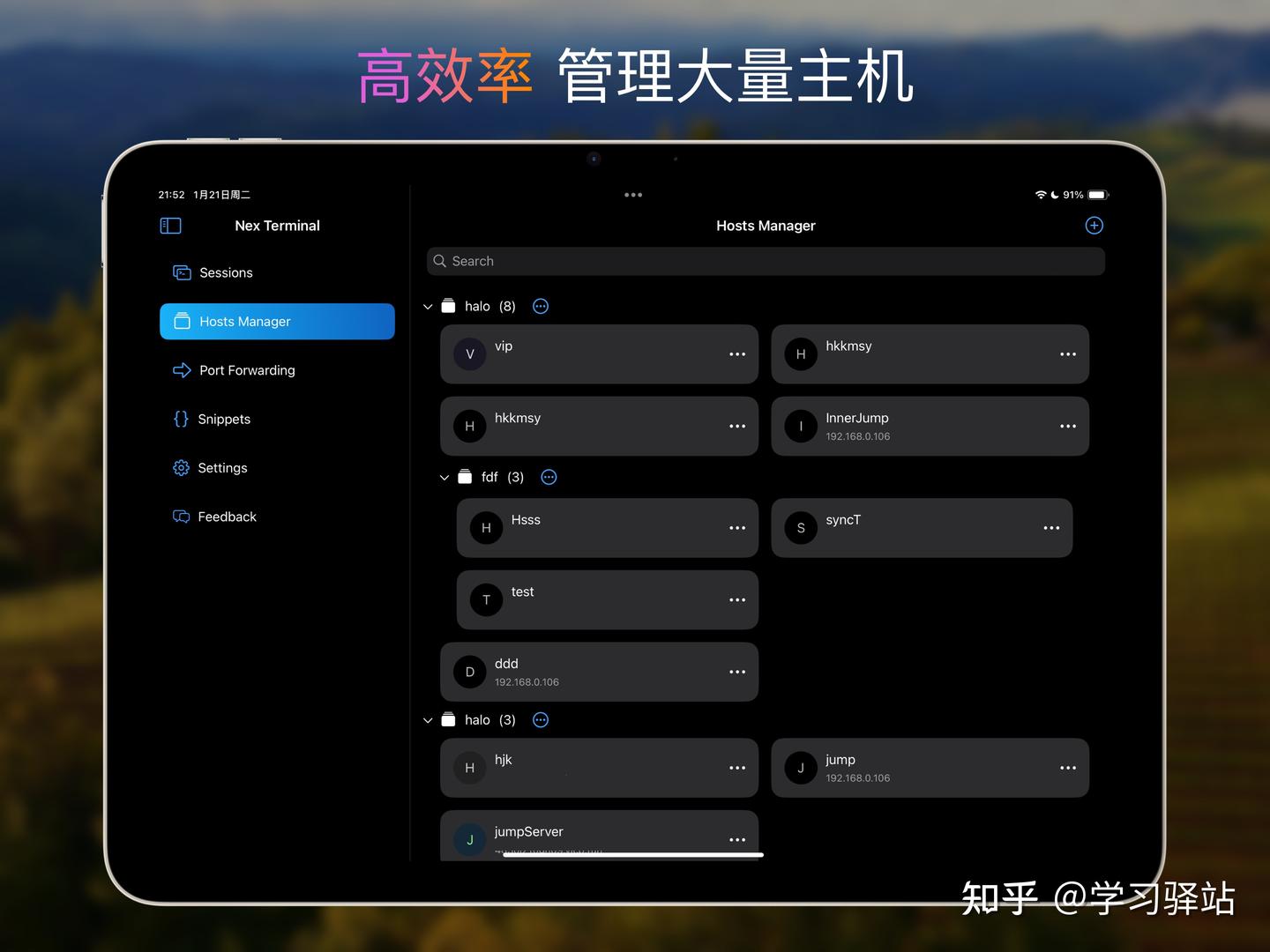Switch to the Hosts Manager section

pyautogui.click(x=244, y=321)
